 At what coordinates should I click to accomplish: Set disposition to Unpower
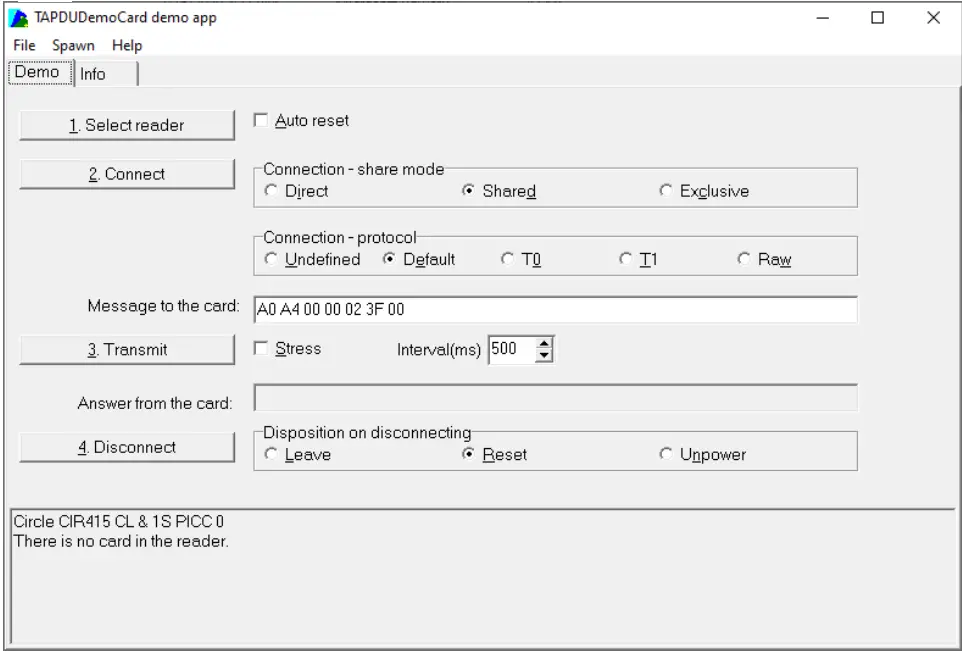click(666, 455)
